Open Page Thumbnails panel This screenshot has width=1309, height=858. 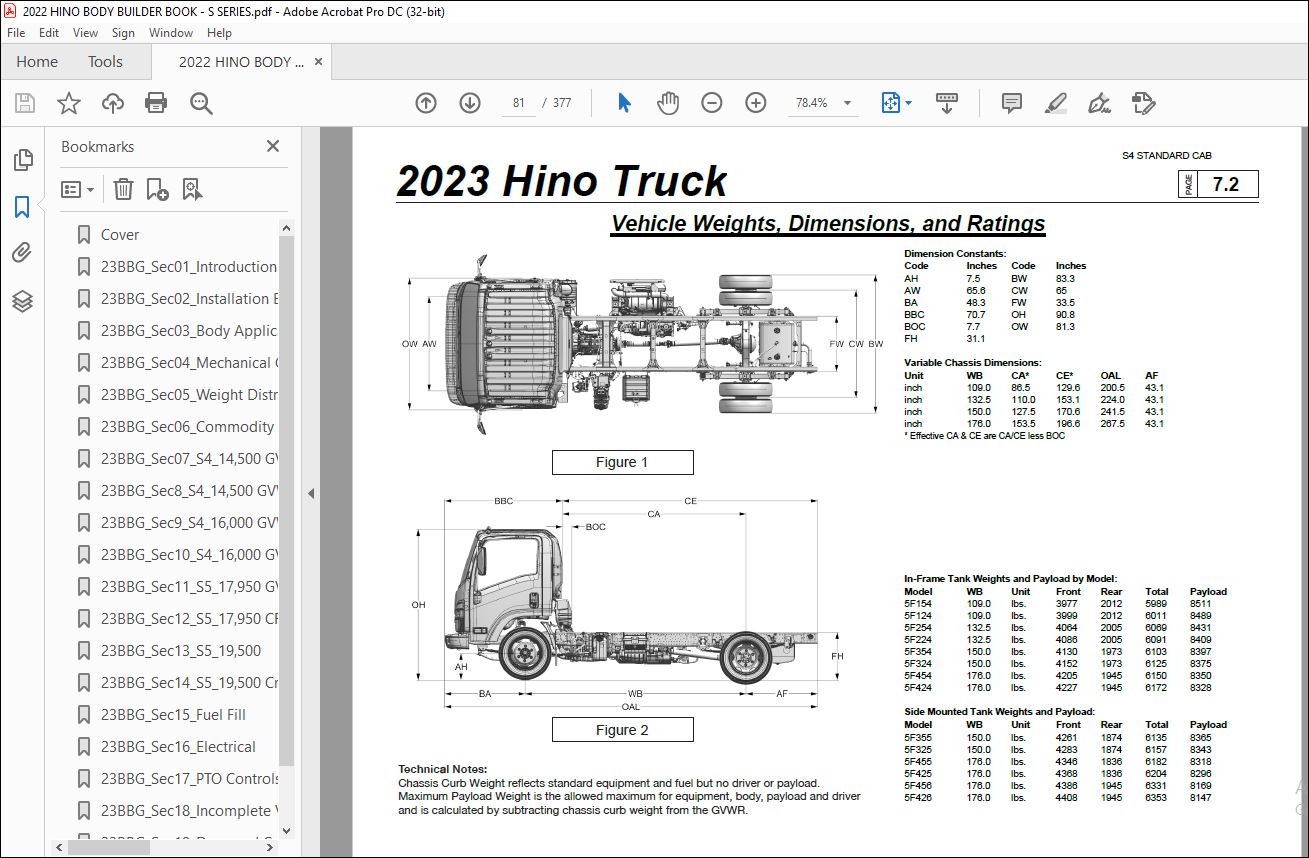pyautogui.click(x=22, y=160)
